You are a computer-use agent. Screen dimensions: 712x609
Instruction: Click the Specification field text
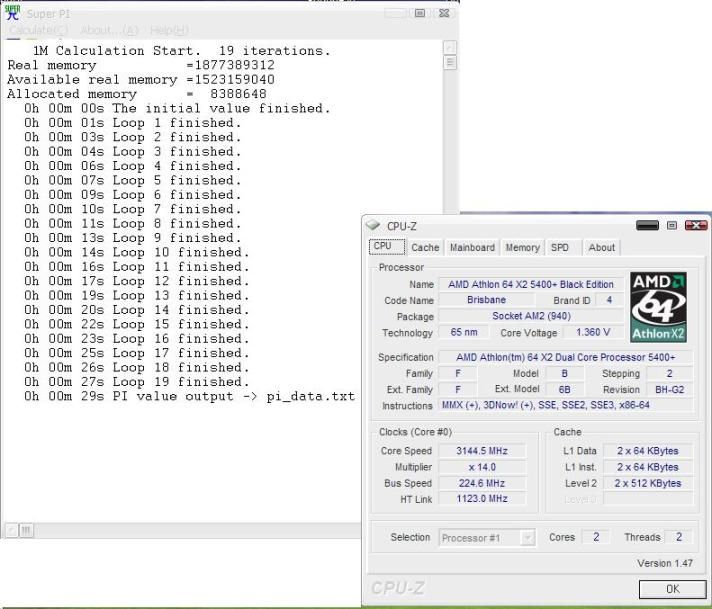click(566, 357)
